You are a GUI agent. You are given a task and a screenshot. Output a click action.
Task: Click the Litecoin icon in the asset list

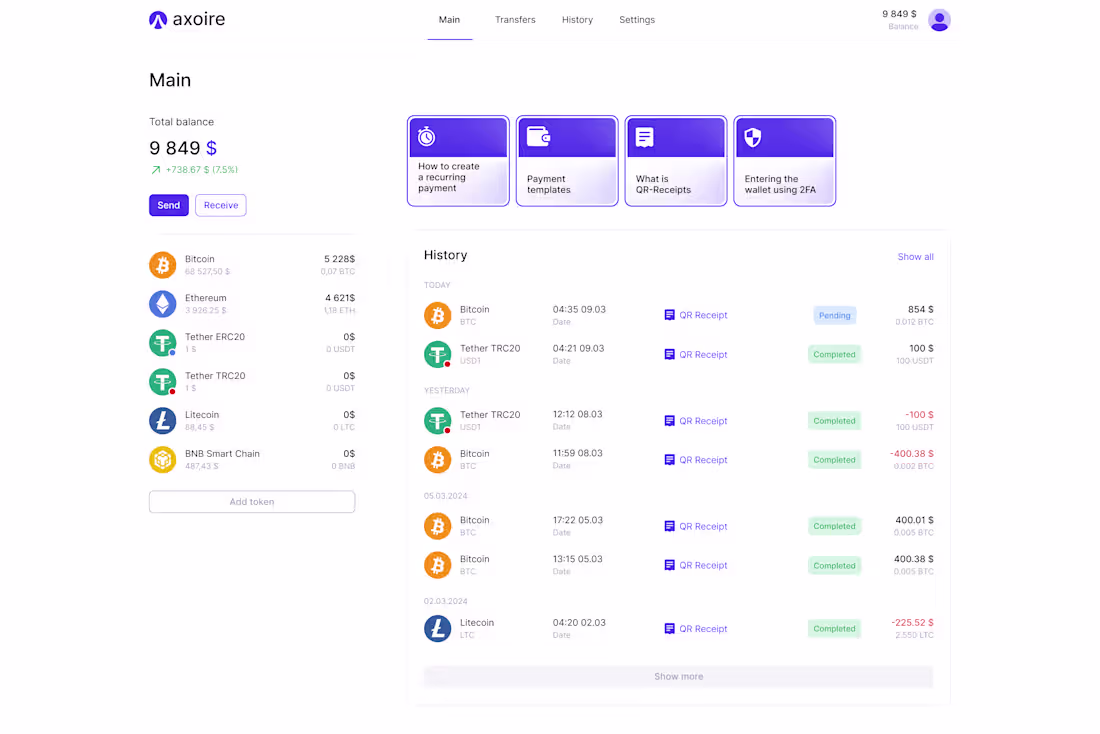(163, 420)
